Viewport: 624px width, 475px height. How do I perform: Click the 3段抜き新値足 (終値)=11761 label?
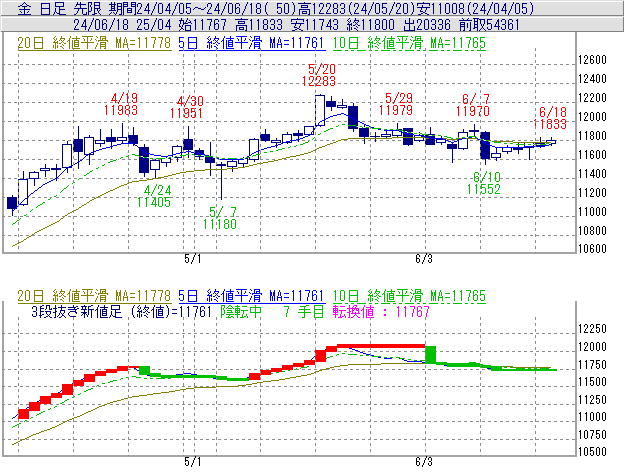pyautogui.click(x=121, y=312)
